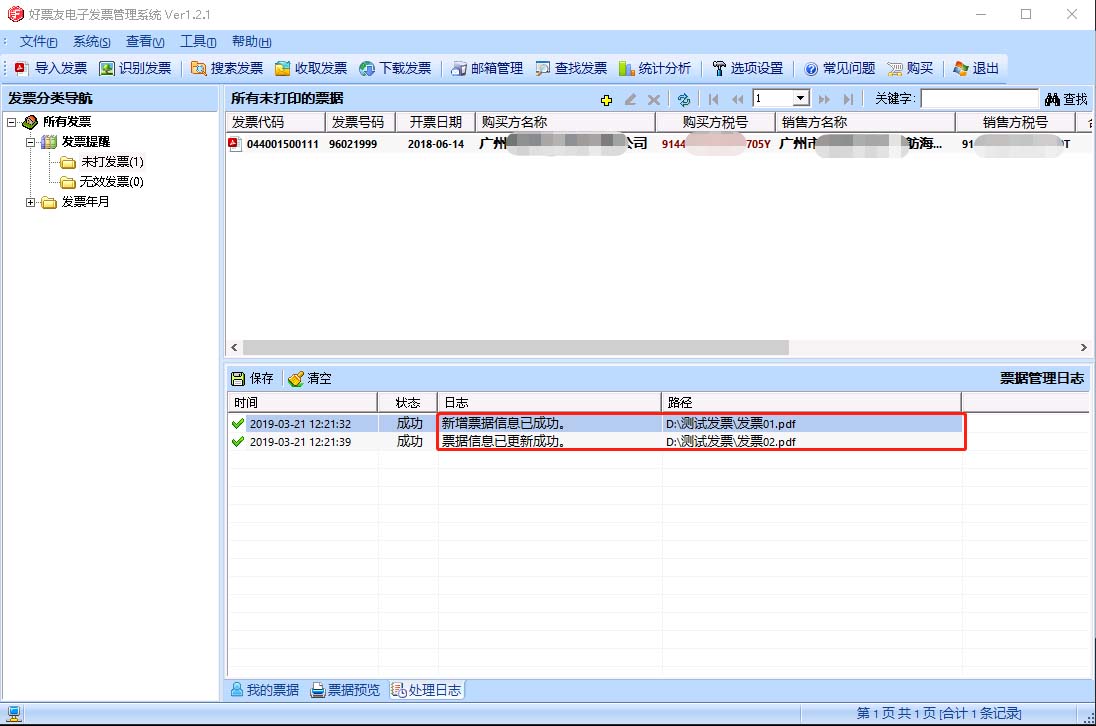Go to next page icon
This screenshot has height=726, width=1096.
tap(824, 99)
